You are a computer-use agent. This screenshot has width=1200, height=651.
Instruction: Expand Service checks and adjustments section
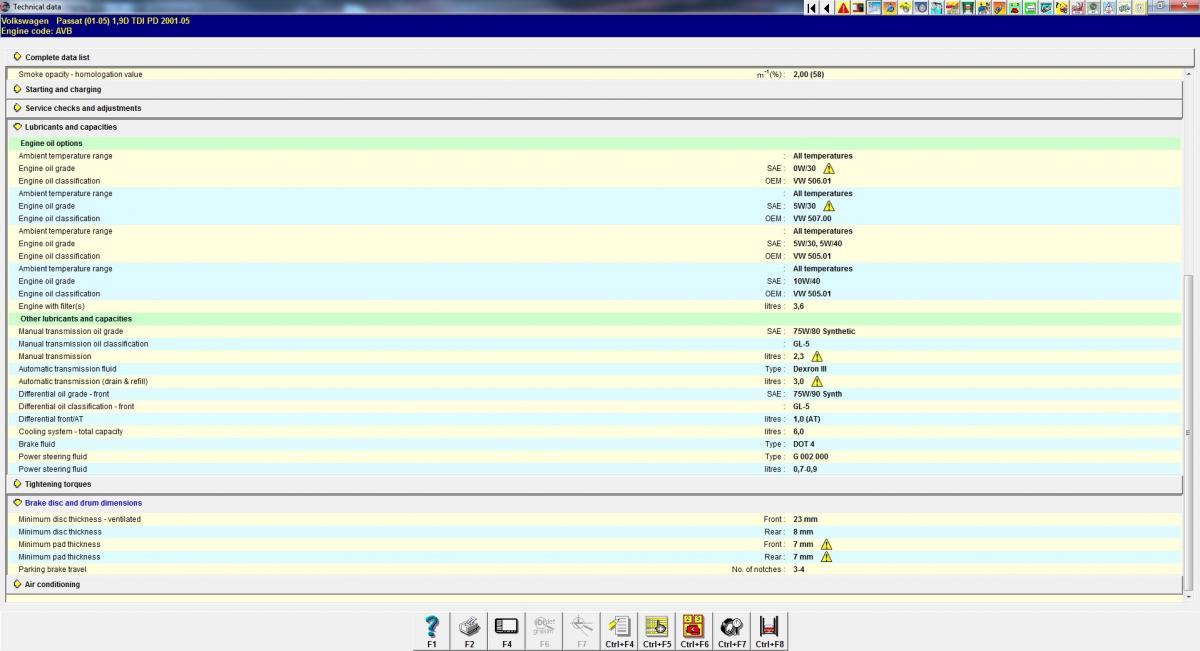[x=595, y=108]
